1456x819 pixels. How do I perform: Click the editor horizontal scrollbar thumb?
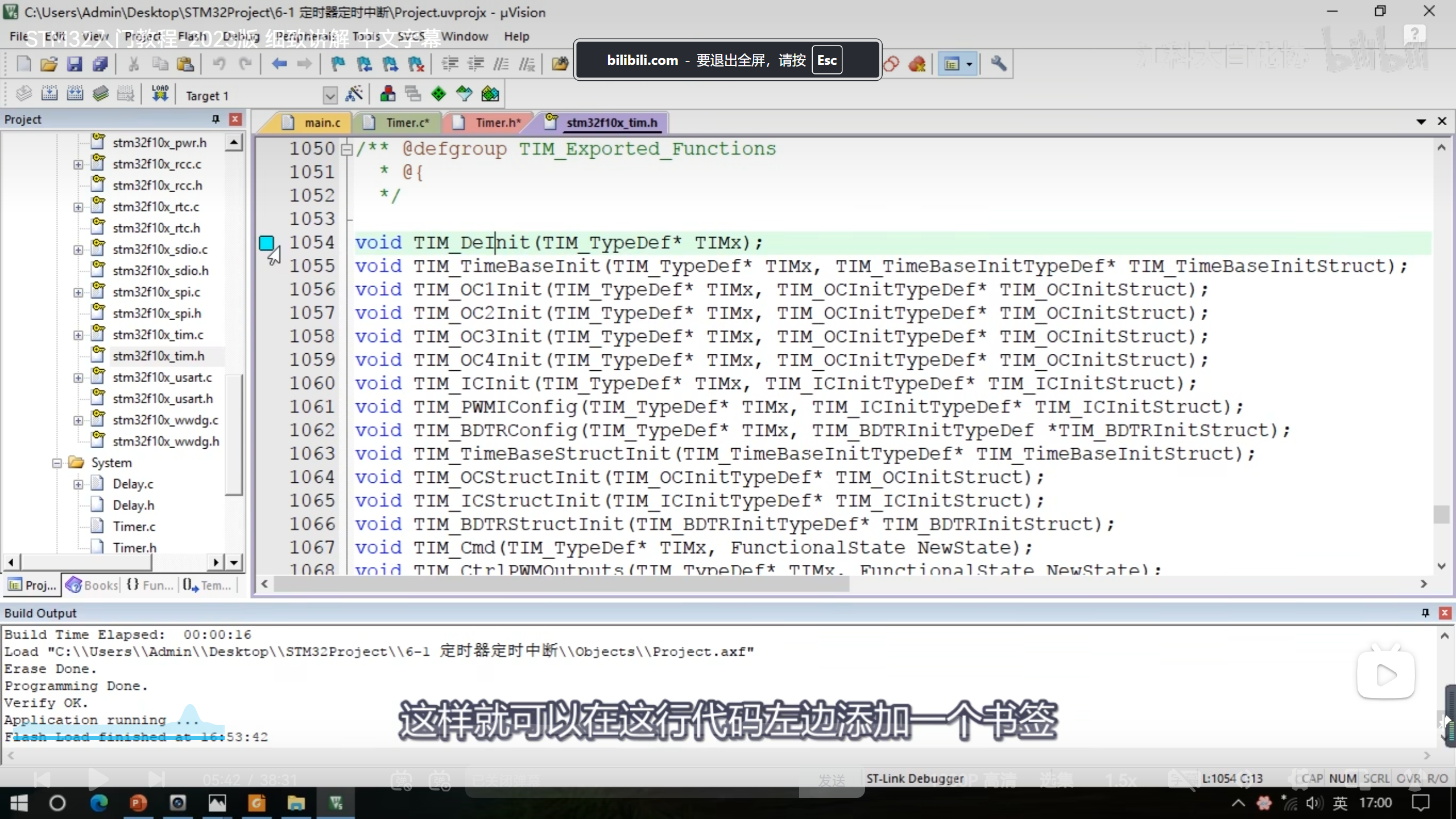[560, 584]
